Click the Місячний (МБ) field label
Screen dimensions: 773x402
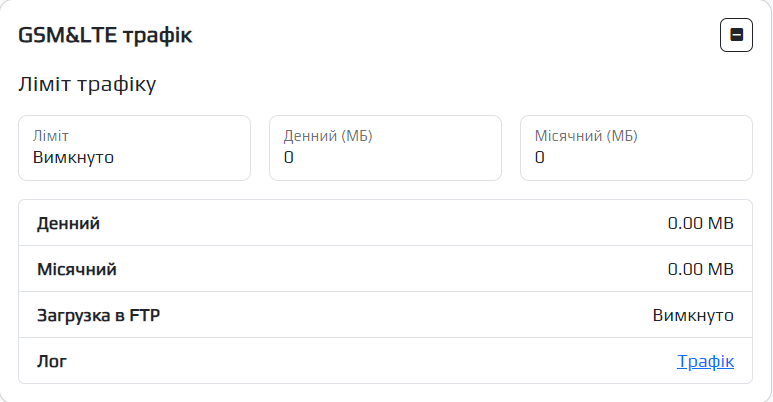click(586, 136)
